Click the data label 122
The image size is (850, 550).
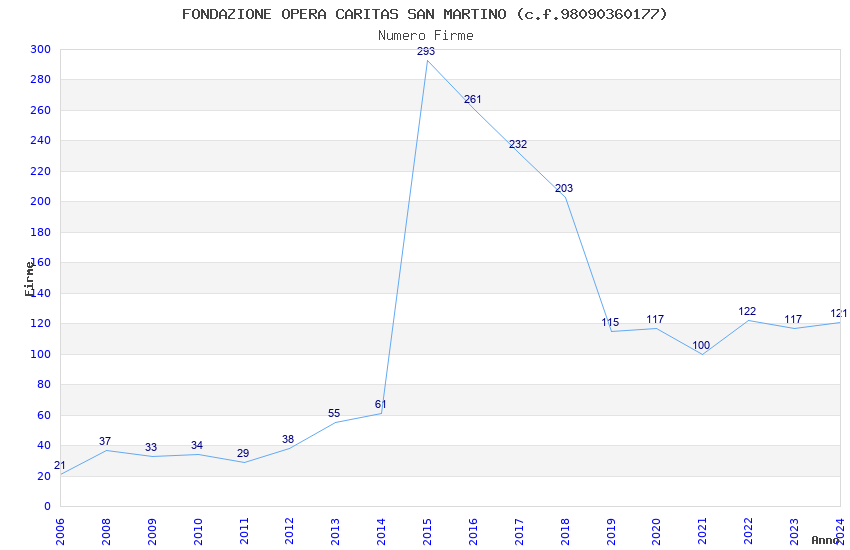click(747, 311)
